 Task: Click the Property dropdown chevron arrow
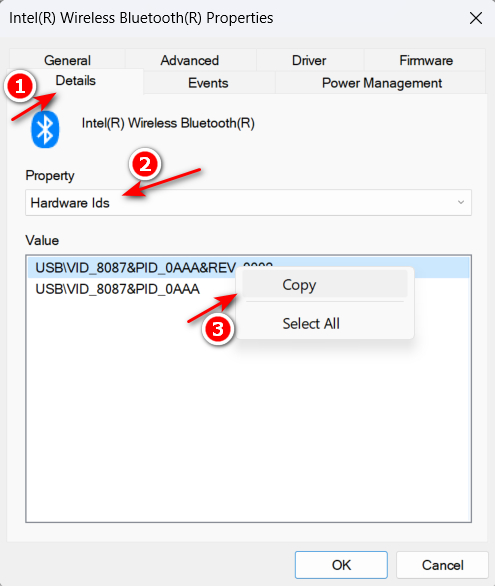(461, 202)
